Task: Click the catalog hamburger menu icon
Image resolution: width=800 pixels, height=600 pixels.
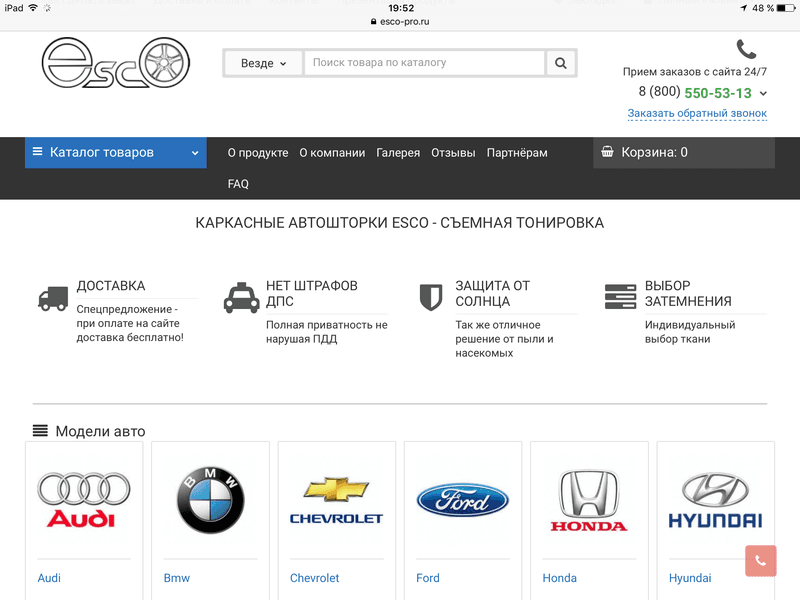Action: pos(37,152)
